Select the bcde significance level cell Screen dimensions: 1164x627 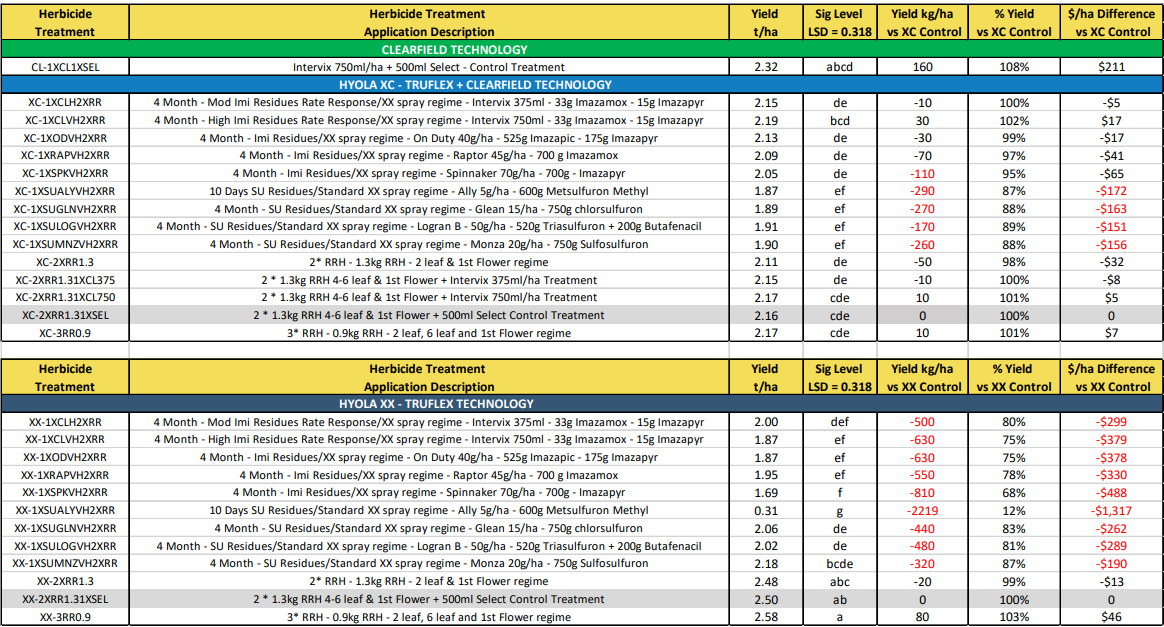click(x=840, y=563)
